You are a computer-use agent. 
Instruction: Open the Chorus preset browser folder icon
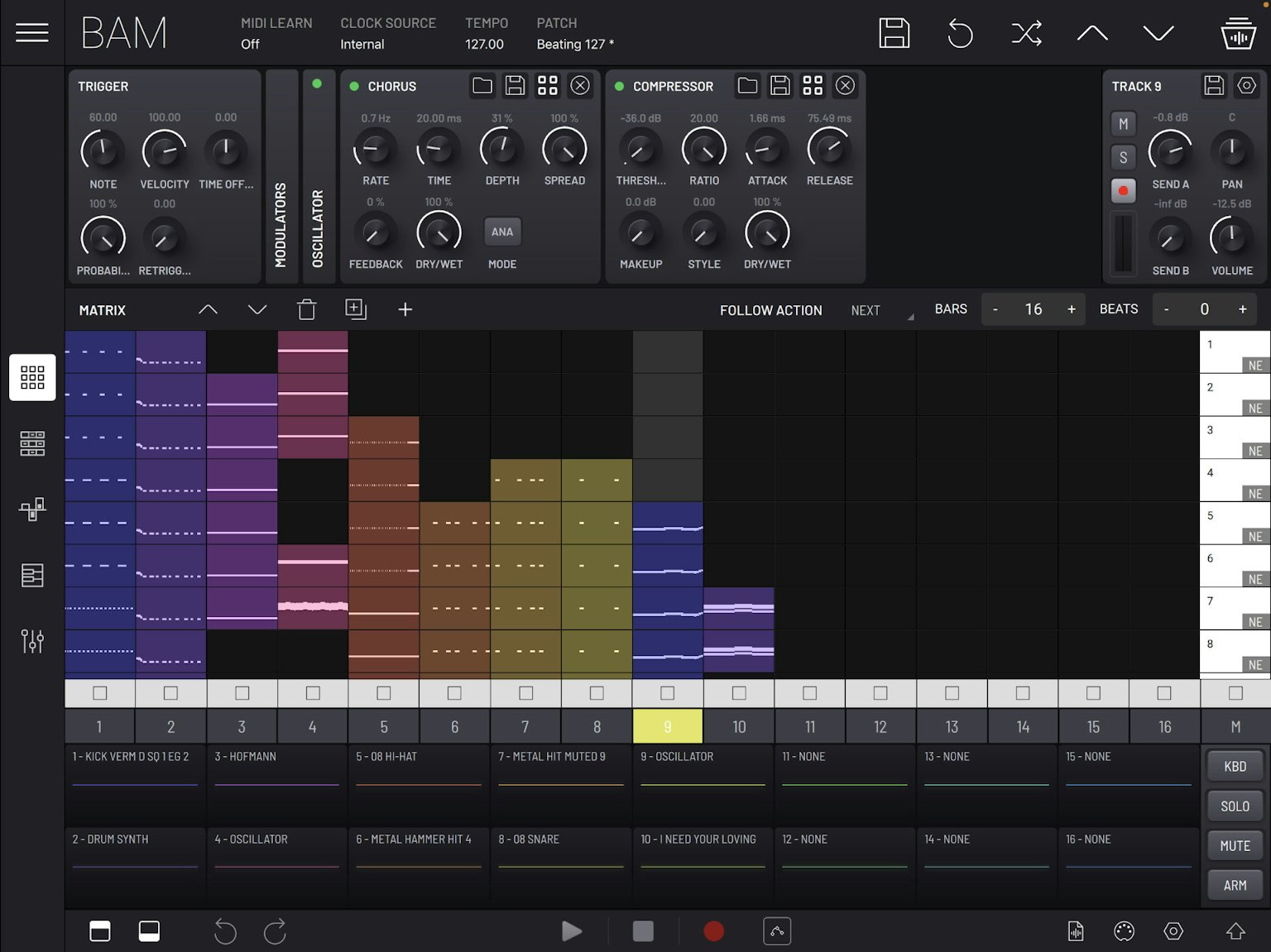[482, 85]
